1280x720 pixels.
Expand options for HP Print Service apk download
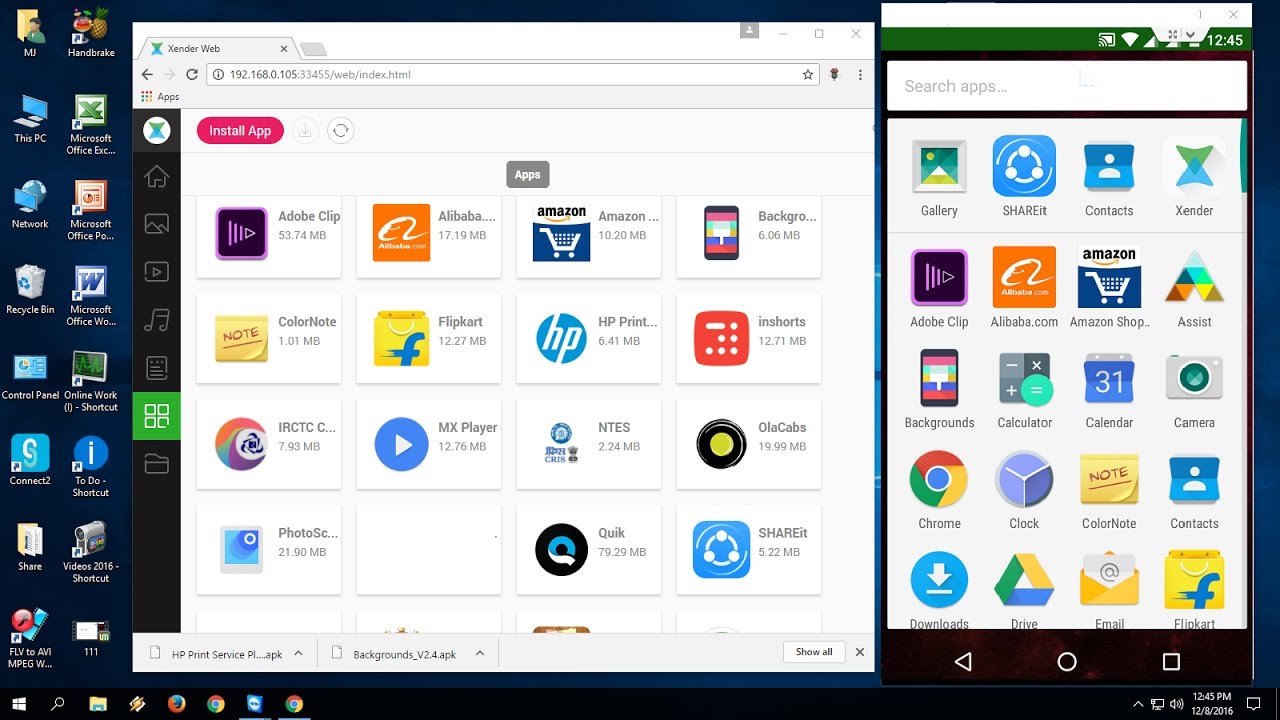coord(299,653)
